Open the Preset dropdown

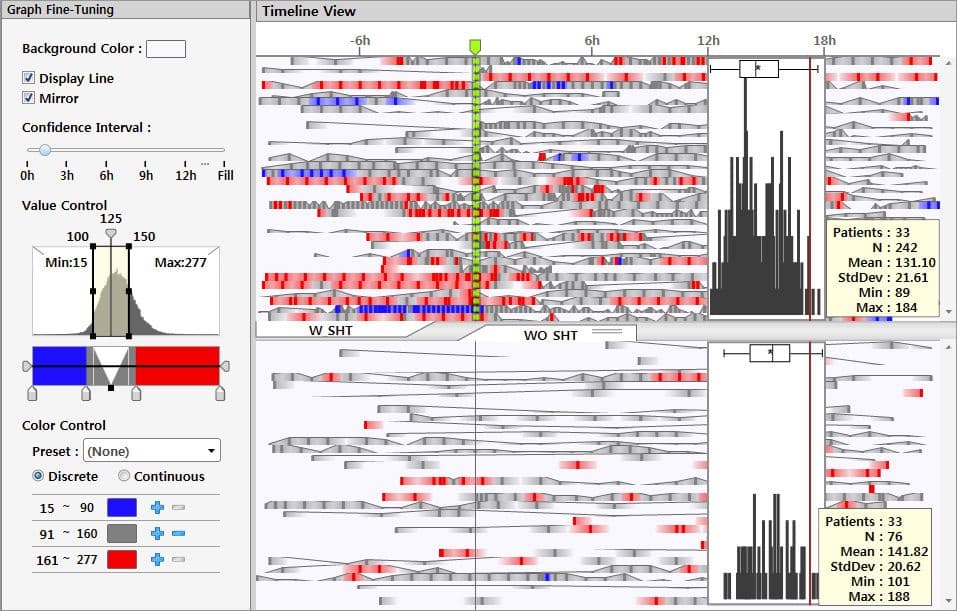pos(152,451)
